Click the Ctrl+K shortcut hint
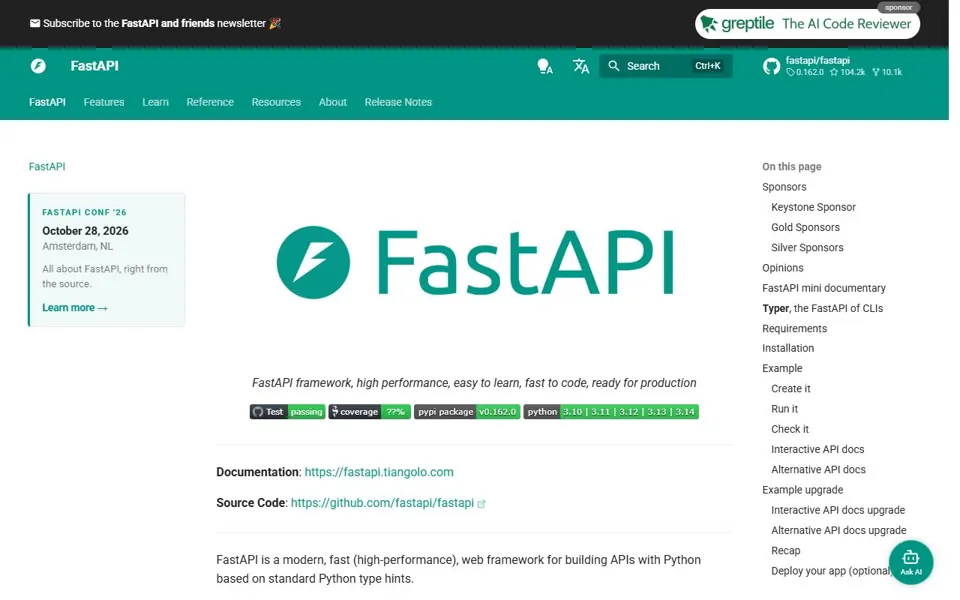 coord(708,66)
